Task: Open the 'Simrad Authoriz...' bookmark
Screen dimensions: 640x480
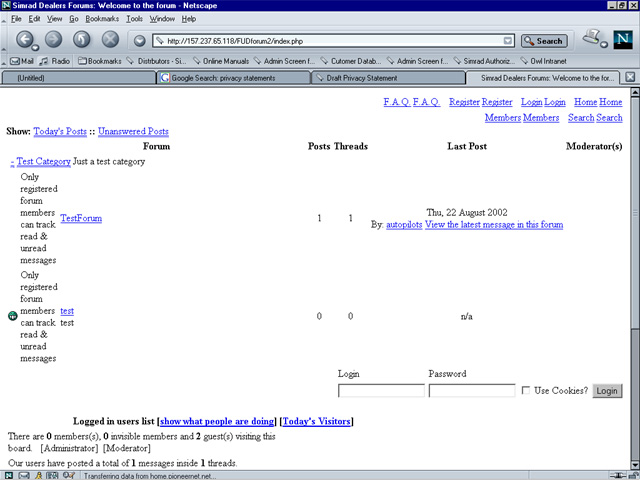Action: tap(484, 61)
